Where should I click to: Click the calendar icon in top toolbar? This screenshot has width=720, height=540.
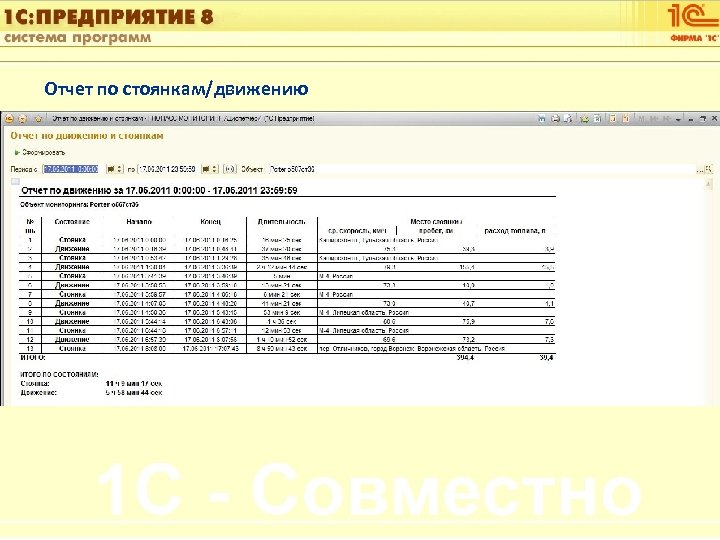[x=625, y=118]
